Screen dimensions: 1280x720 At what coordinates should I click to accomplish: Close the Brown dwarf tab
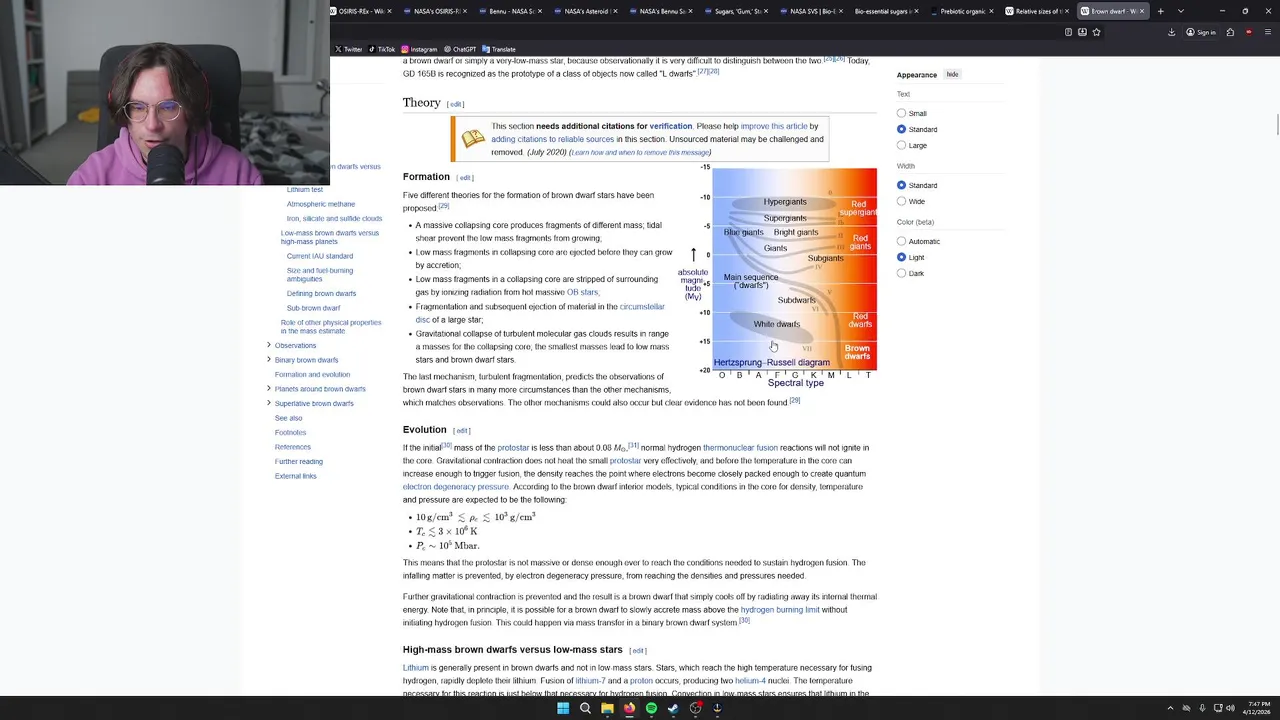[1143, 11]
